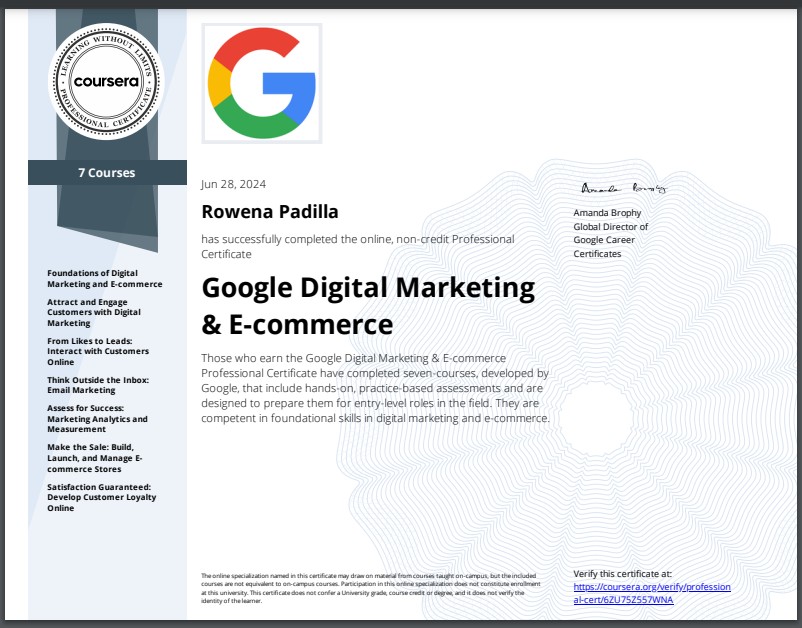Click the Assess for Success course entry
This screenshot has height=628, width=802.
click(x=100, y=418)
